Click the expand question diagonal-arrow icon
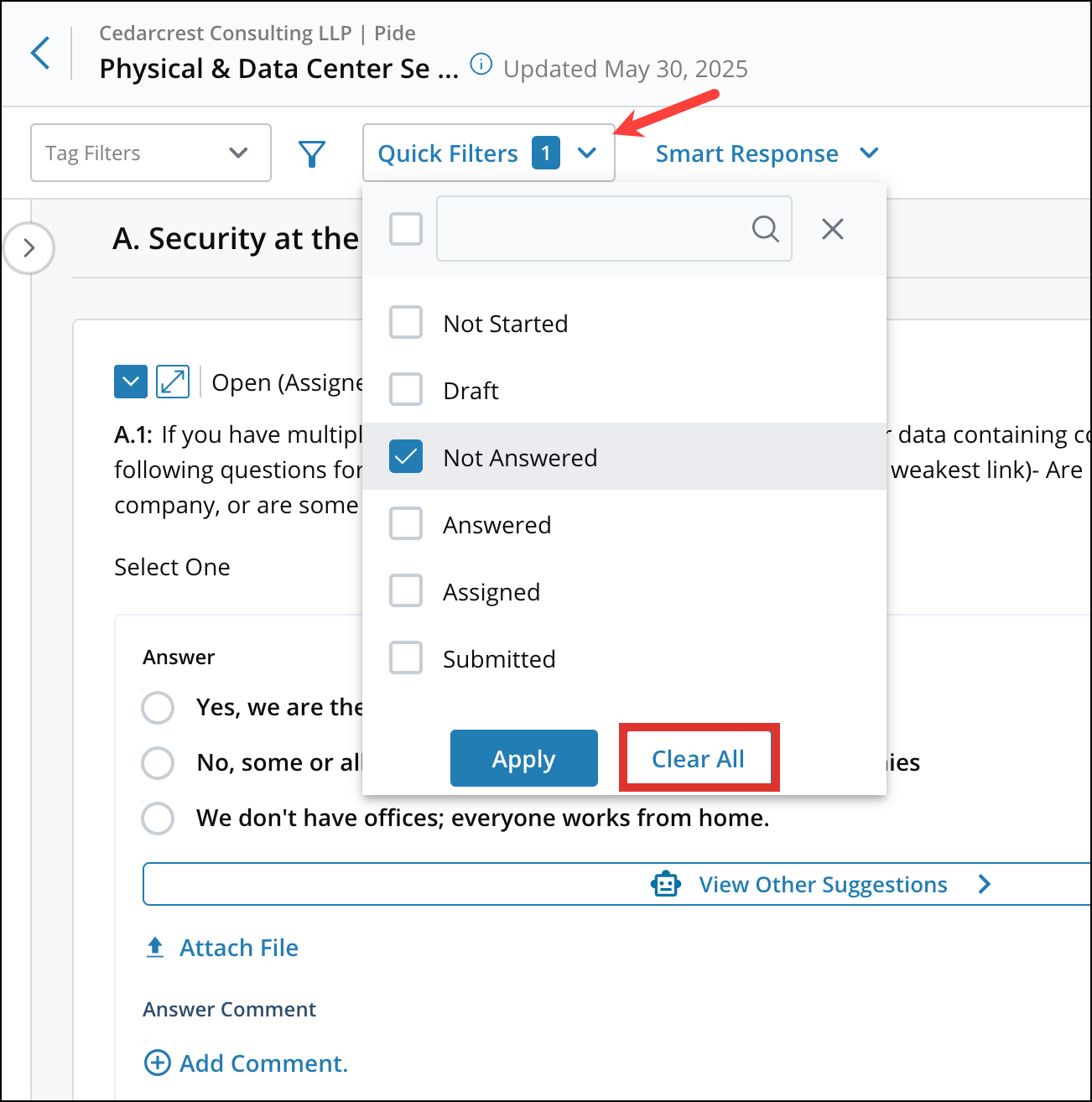The height and width of the screenshot is (1102, 1092). 173,382
